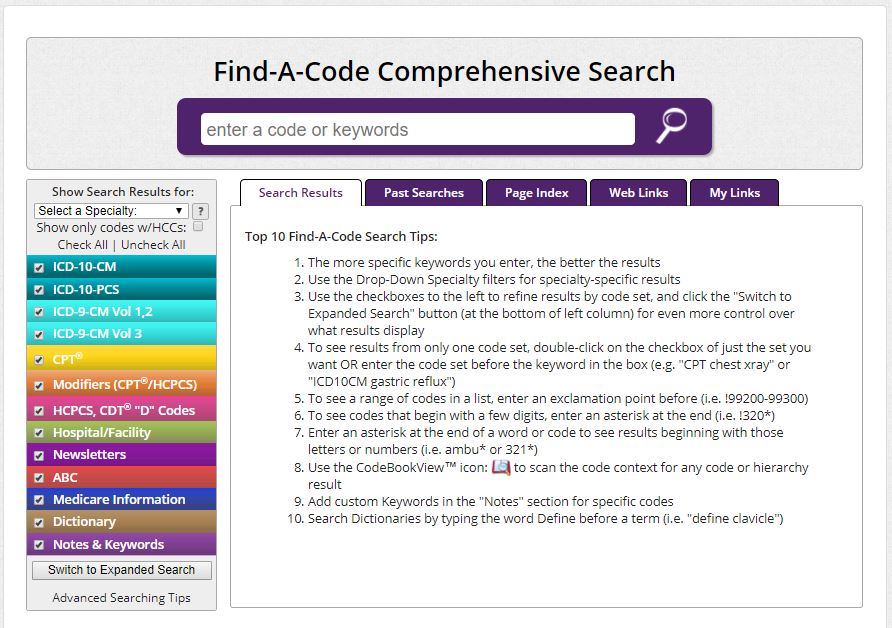892x628 pixels.
Task: Toggle the Hospital/Facility checkbox
Action: click(39, 433)
